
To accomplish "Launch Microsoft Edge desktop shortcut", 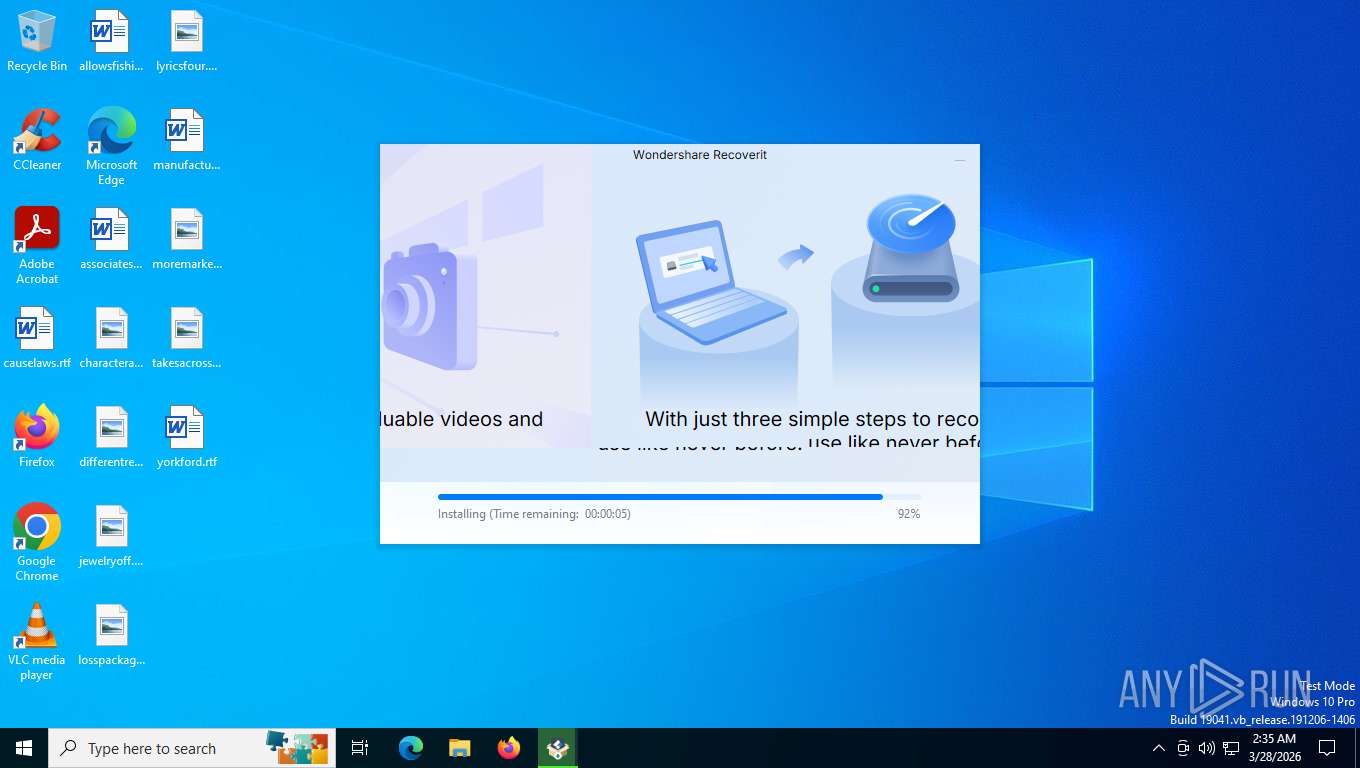I will [111, 147].
